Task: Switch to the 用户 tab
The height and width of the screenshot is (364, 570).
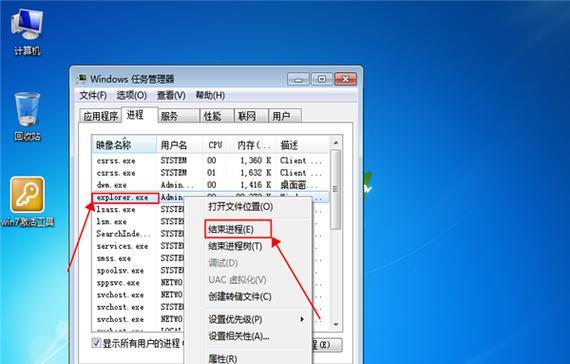Action: click(285, 116)
